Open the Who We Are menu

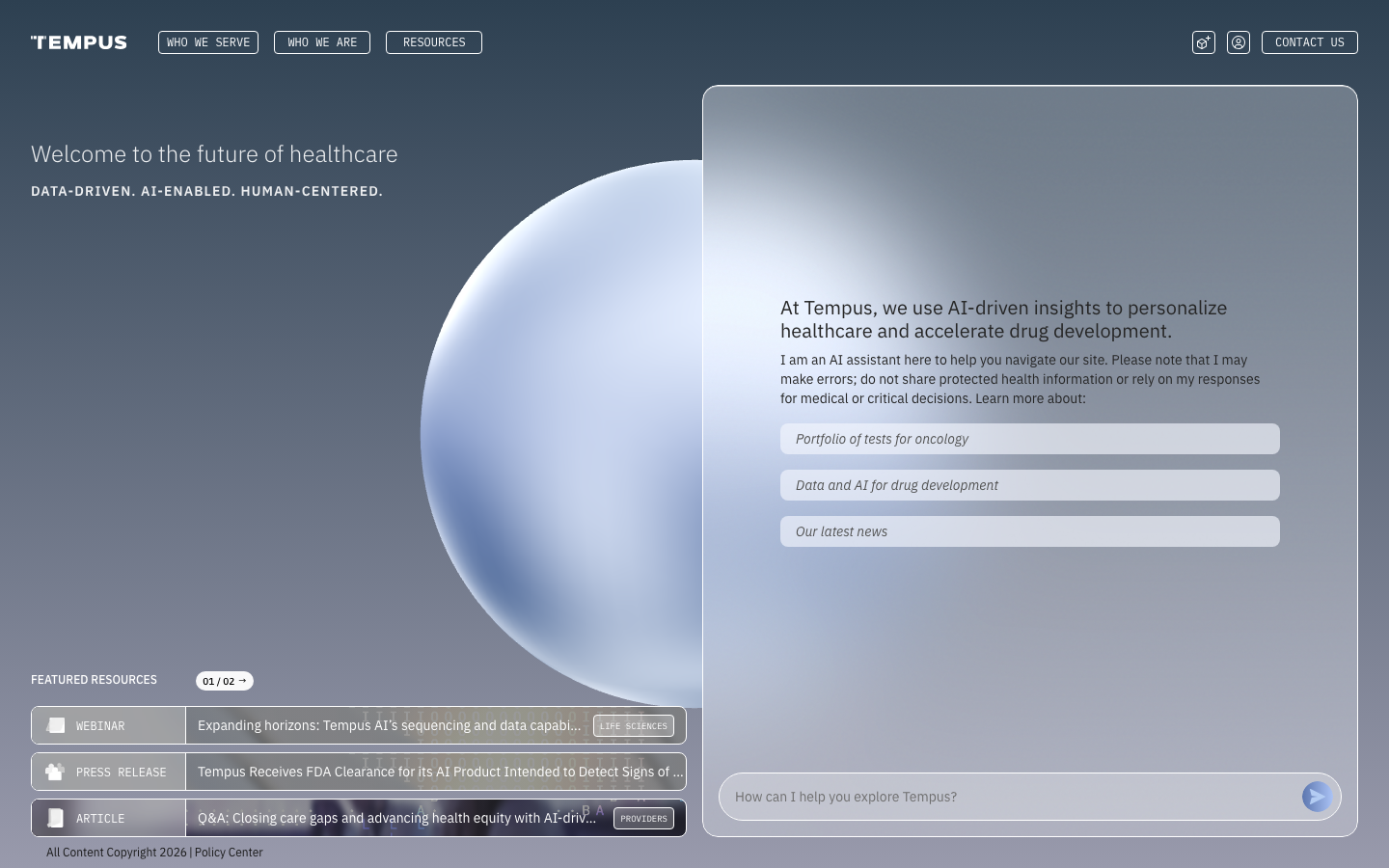pyautogui.click(x=322, y=42)
